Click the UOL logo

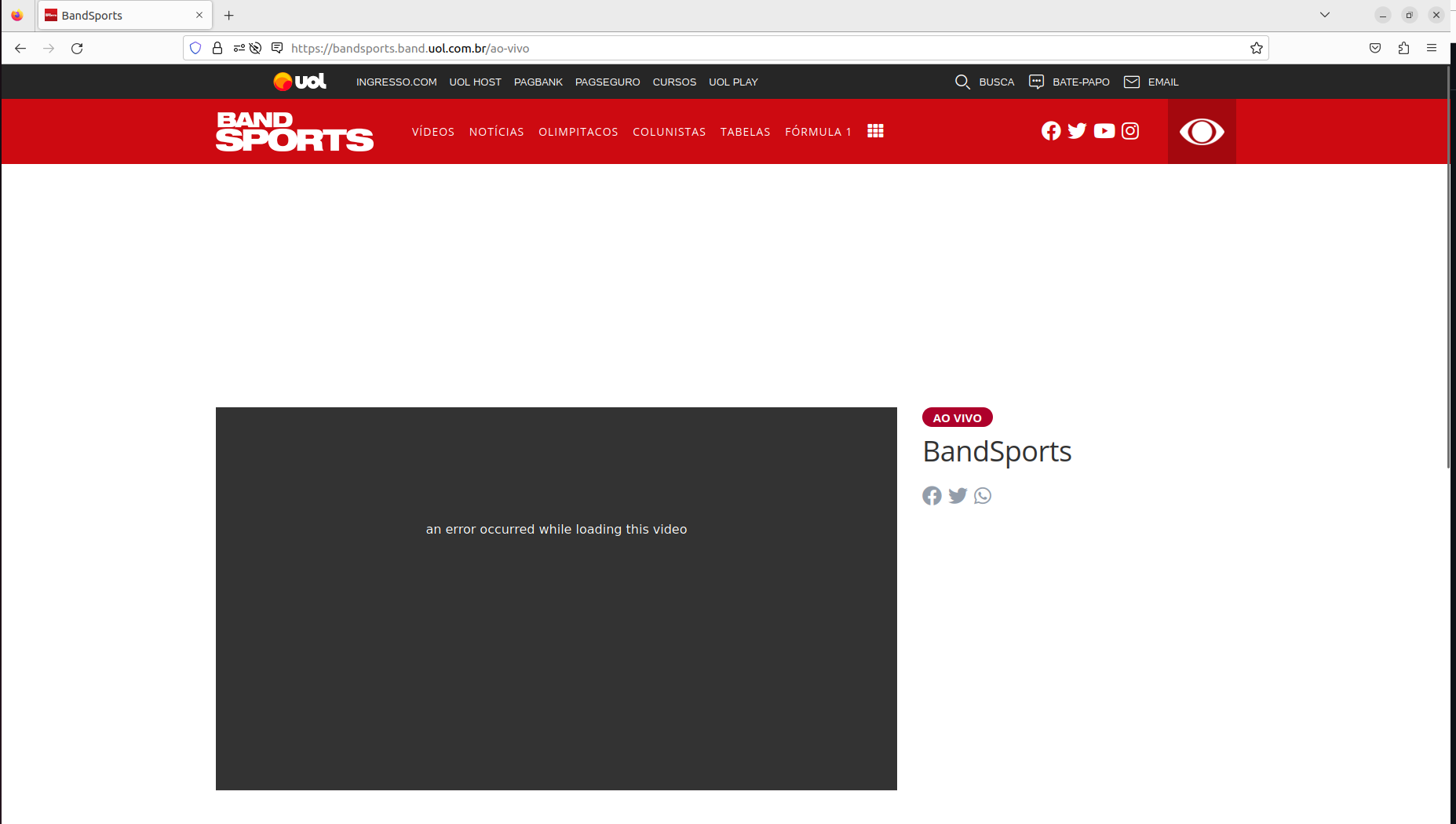tap(301, 81)
